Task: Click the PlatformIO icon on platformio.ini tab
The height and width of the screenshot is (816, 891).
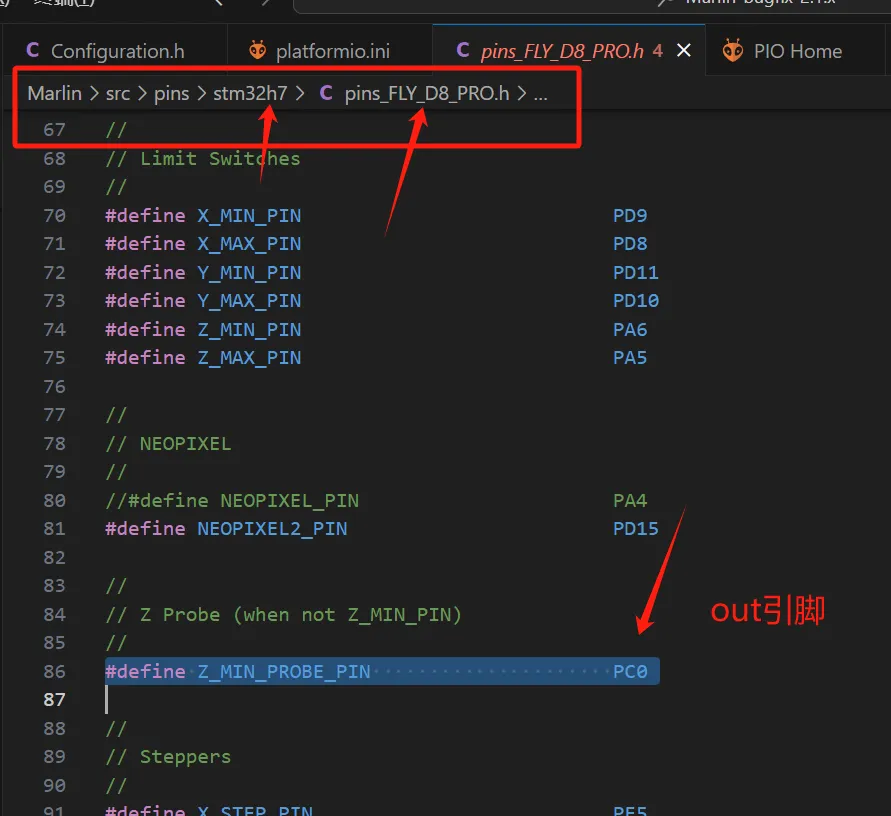Action: pyautogui.click(x=258, y=51)
